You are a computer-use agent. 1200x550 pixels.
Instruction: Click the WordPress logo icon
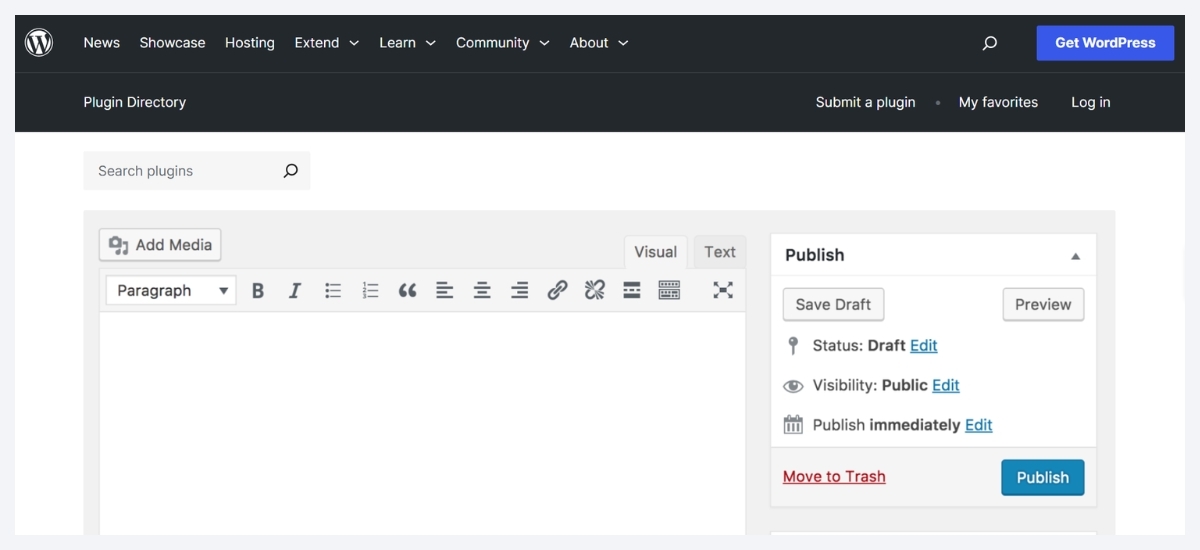(x=39, y=43)
